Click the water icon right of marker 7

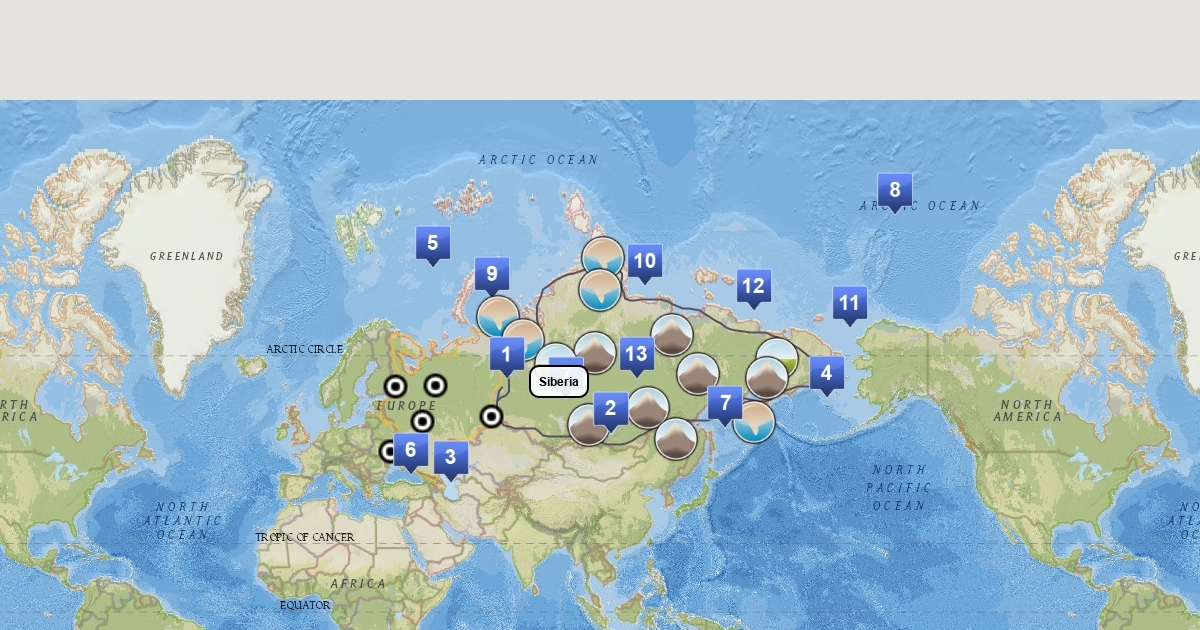[x=754, y=422]
